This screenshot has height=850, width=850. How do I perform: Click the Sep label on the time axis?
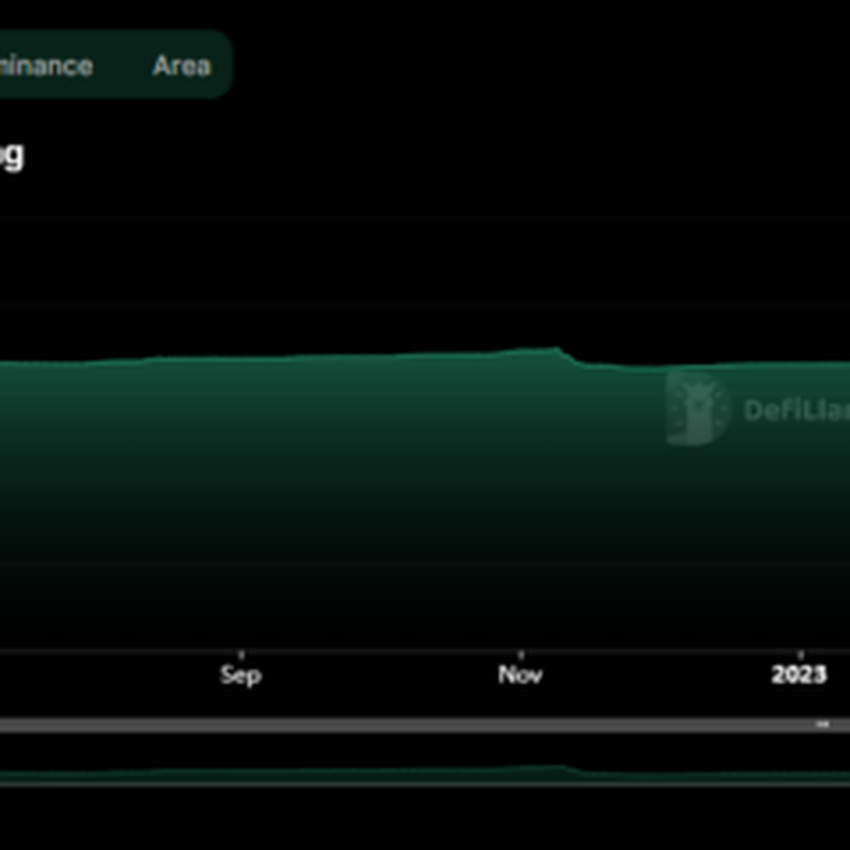[x=241, y=675]
